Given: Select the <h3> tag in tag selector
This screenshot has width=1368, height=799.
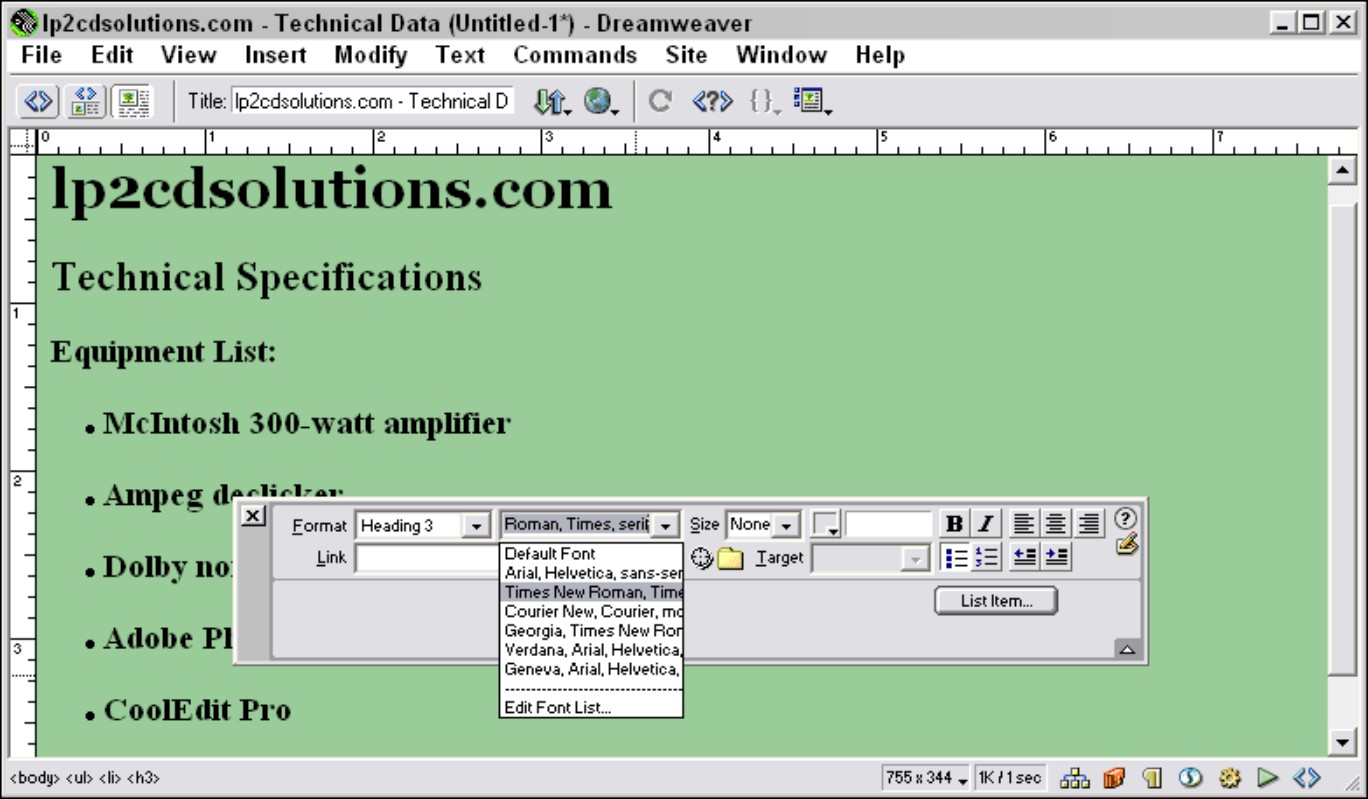Looking at the screenshot, I should (144, 778).
